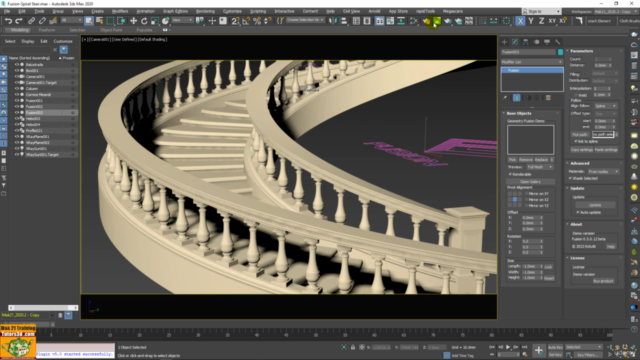Click the Undo arrow icon

tap(8, 21)
